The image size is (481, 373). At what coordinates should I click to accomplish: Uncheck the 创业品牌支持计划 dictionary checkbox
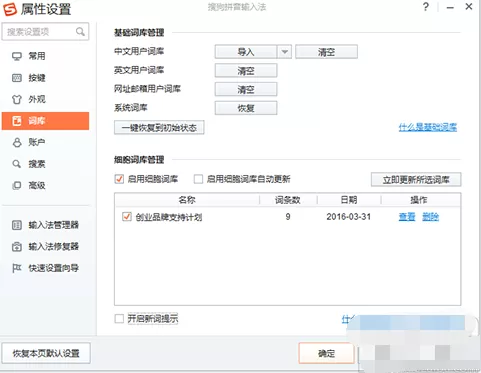(x=127, y=217)
